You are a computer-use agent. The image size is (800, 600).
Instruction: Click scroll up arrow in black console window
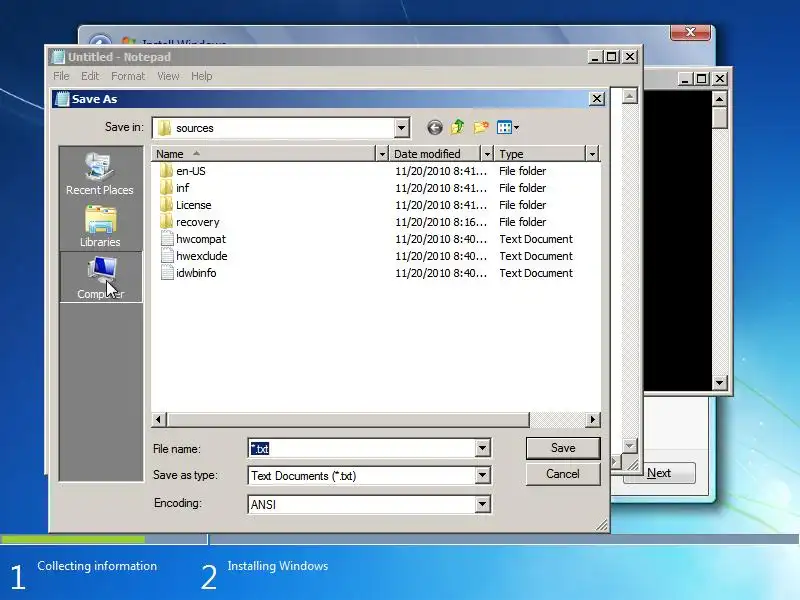pos(719,98)
